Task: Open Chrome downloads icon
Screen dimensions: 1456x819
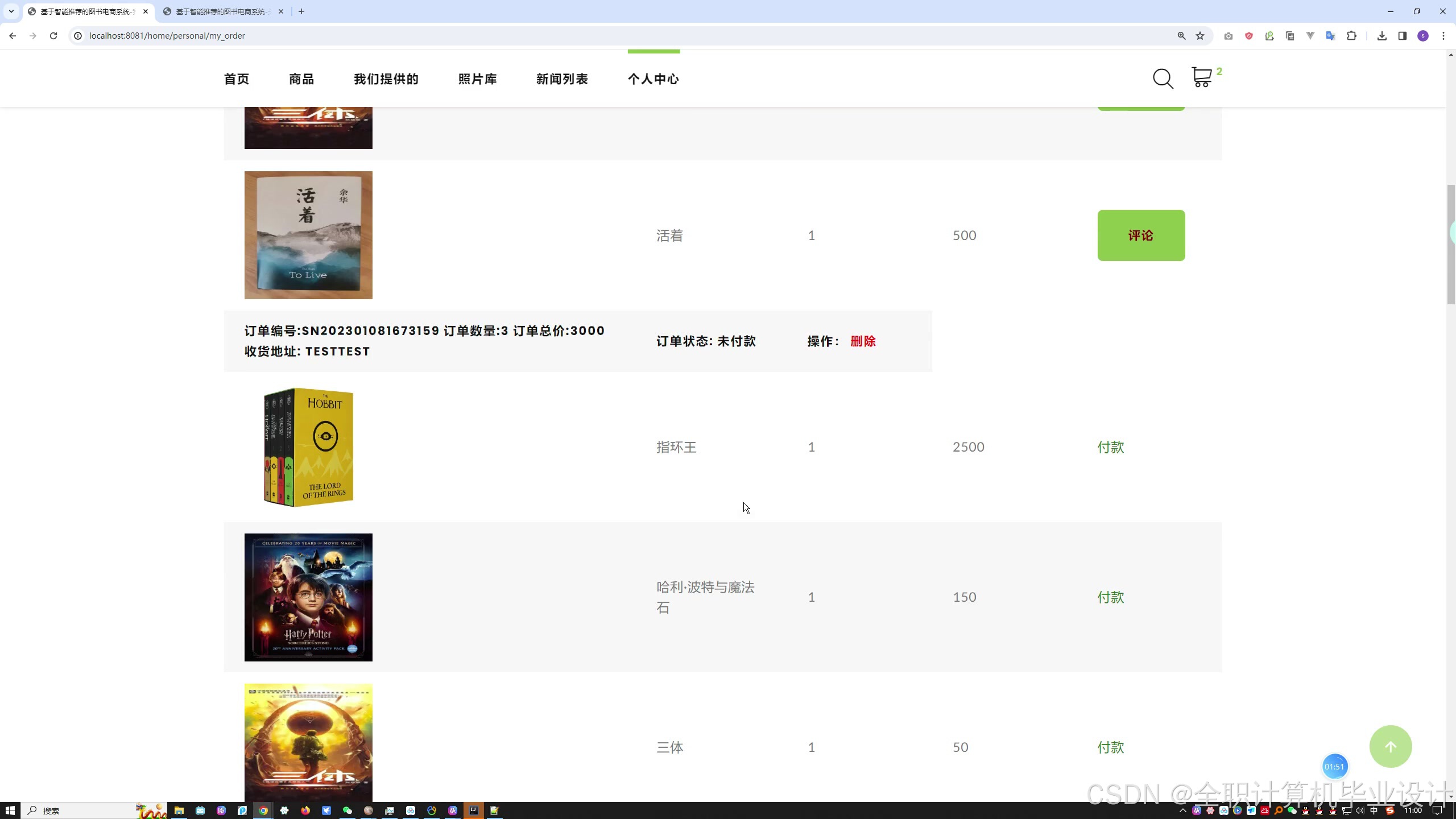Action: 1381,36
